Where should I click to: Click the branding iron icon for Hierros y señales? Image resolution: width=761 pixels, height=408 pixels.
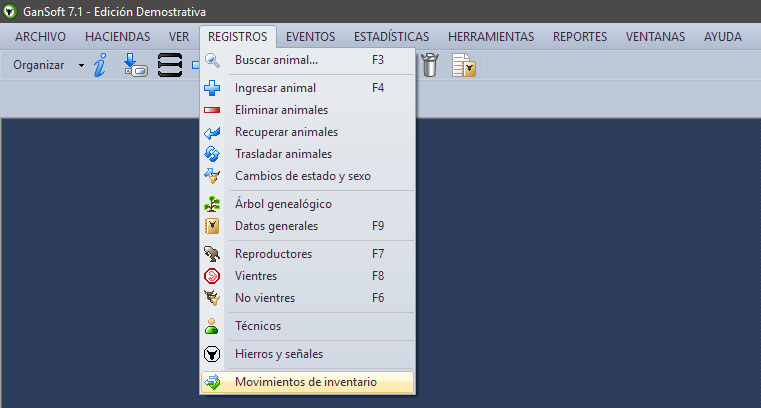[x=212, y=354]
